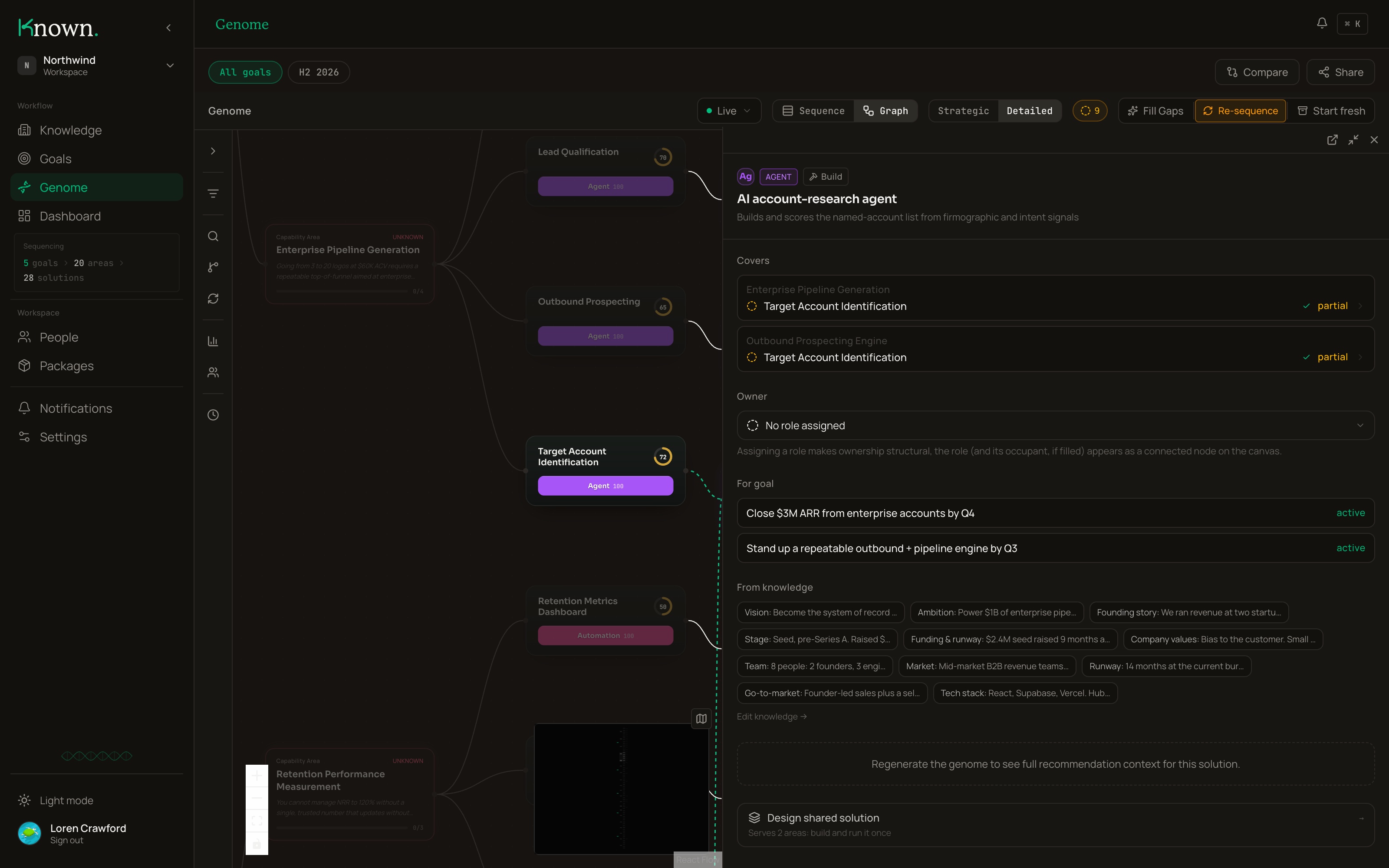Open solution panel in new window icon
Image resolution: width=1389 pixels, height=868 pixels.
point(1332,140)
